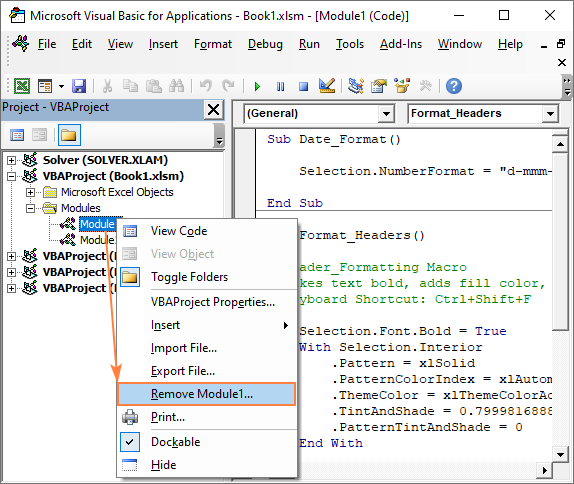Image resolution: width=574 pixels, height=484 pixels.
Task: Open Properties Window toolbar icon
Action: click(x=379, y=86)
